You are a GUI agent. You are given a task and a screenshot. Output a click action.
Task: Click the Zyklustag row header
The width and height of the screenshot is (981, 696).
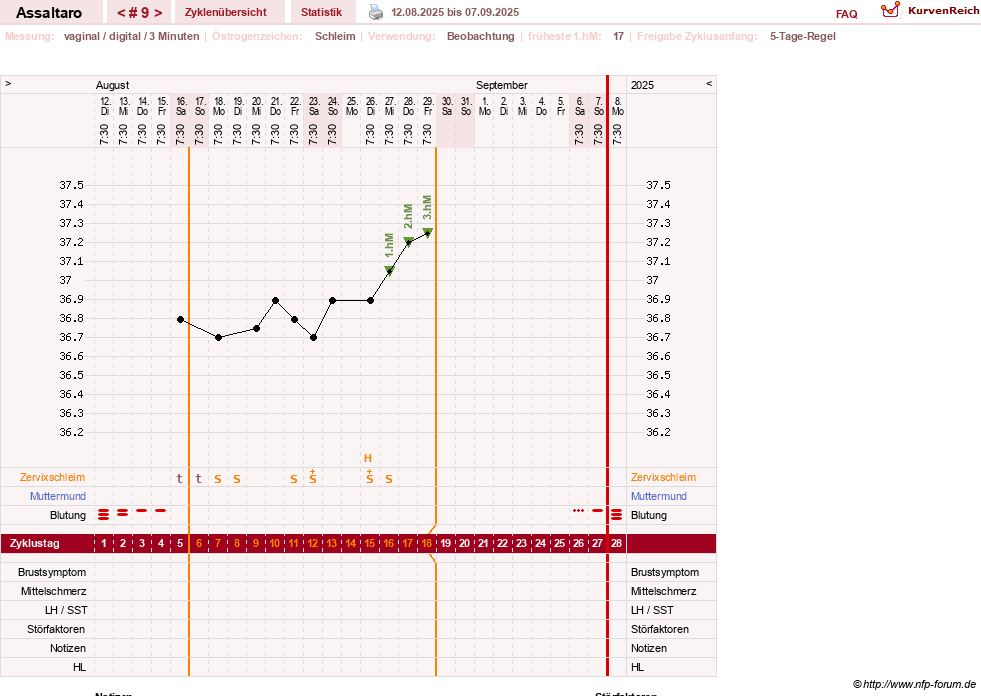(x=35, y=543)
